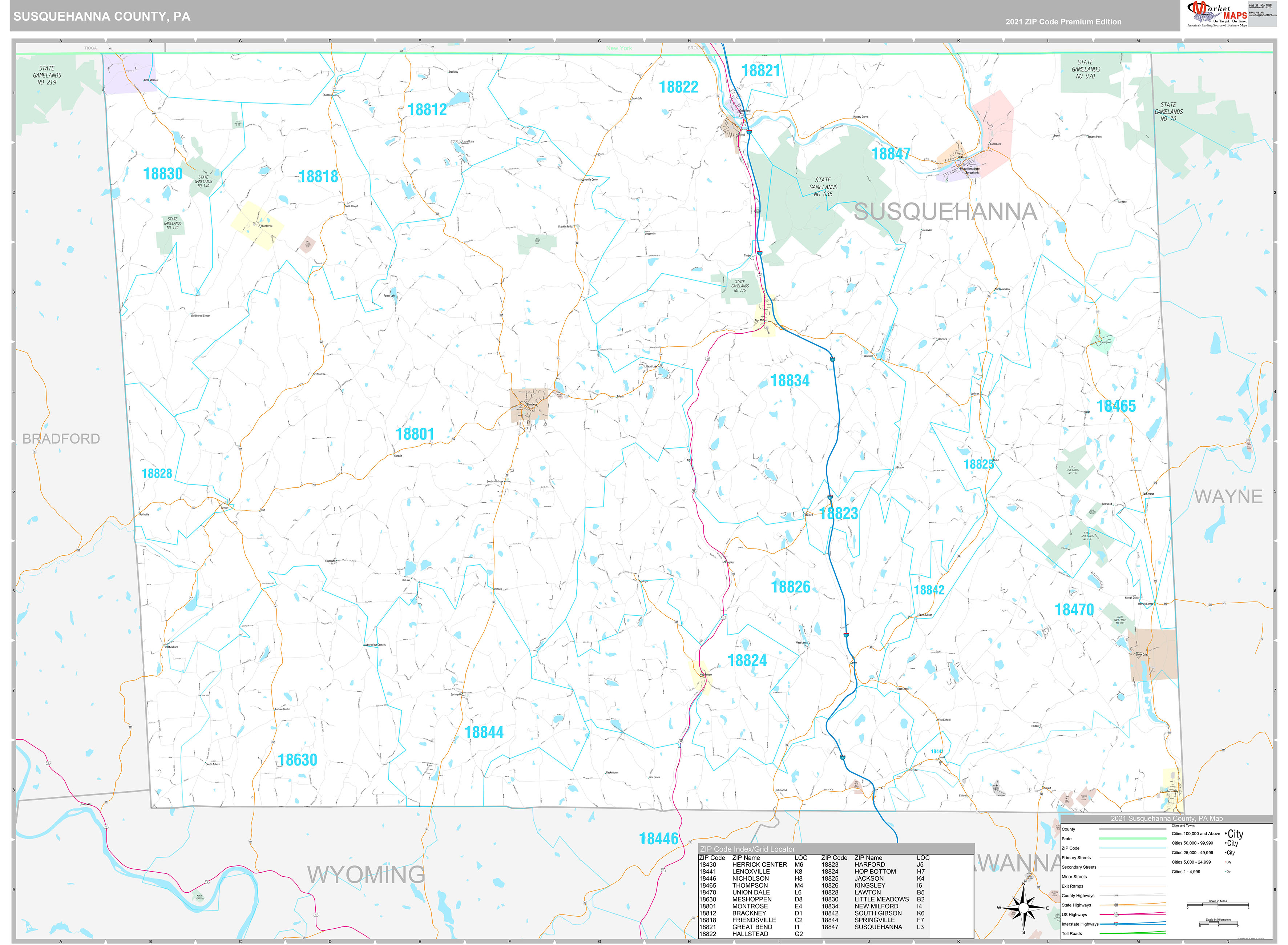This screenshot has width=1288, height=945.
Task: Expand the 2021 Susquehanna County, PA Map title bar
Action: 1166,819
